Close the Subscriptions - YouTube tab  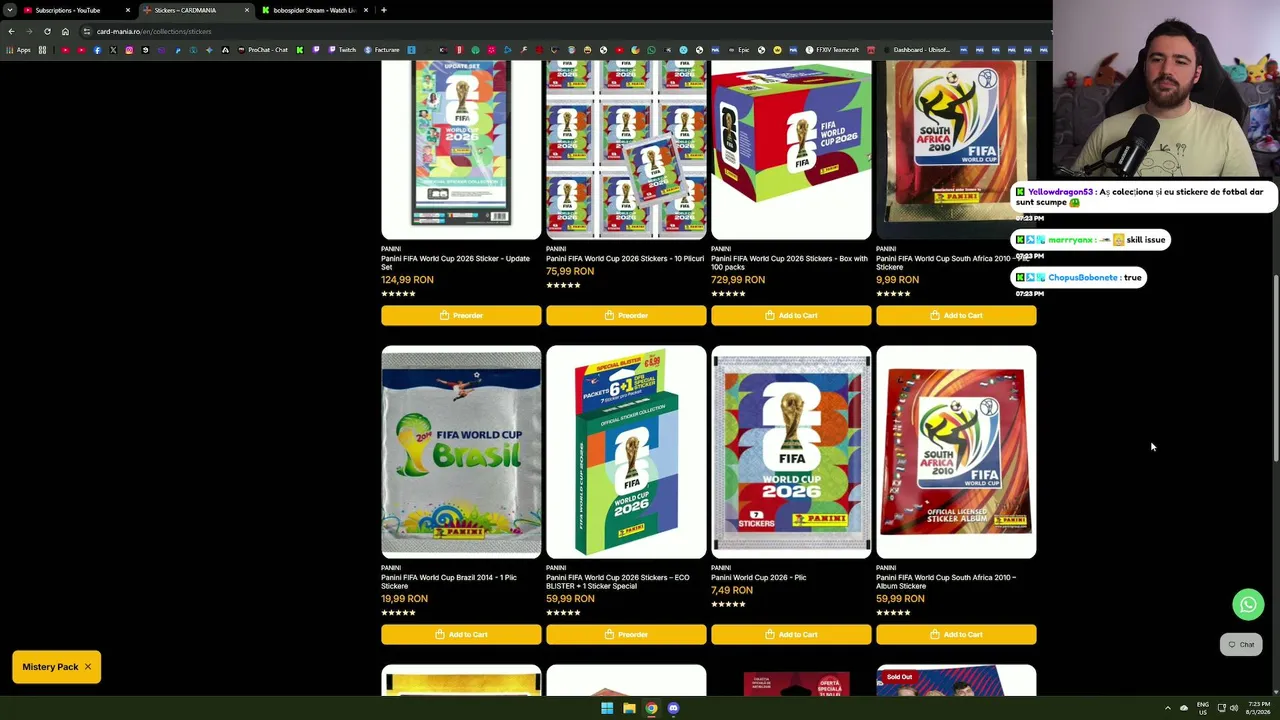point(128,10)
